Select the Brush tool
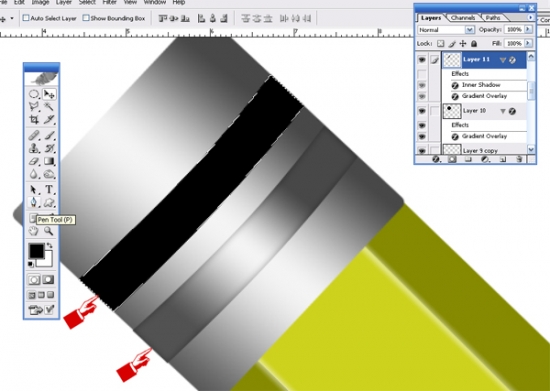The width and height of the screenshot is (550, 391). (49, 135)
